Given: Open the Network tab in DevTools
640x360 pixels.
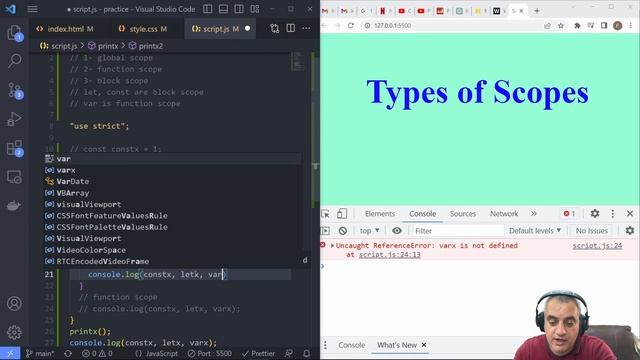Looking at the screenshot, I should click(x=504, y=213).
